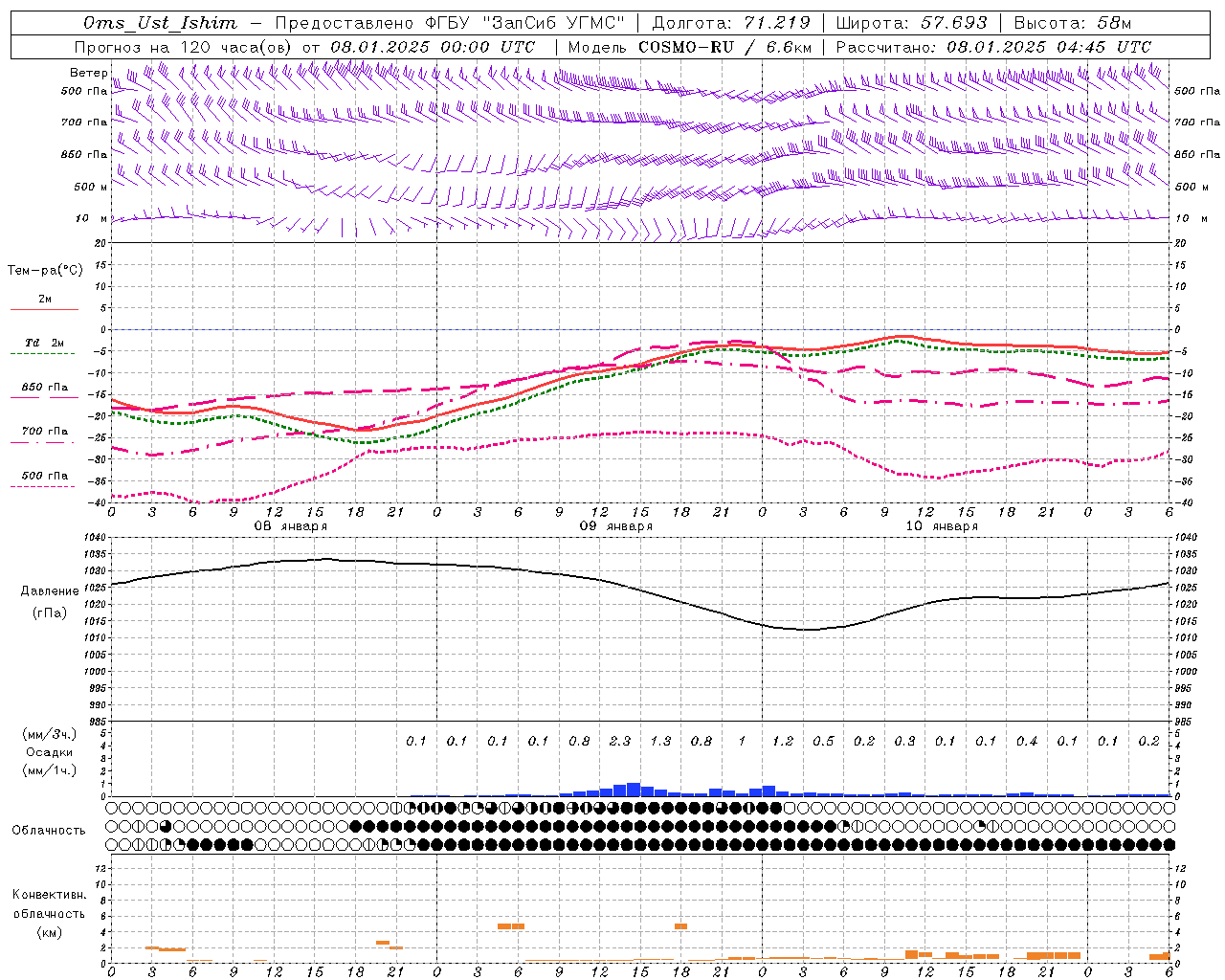
Task: Click the longitude value Долгота: 71.219
Action: click(x=731, y=23)
